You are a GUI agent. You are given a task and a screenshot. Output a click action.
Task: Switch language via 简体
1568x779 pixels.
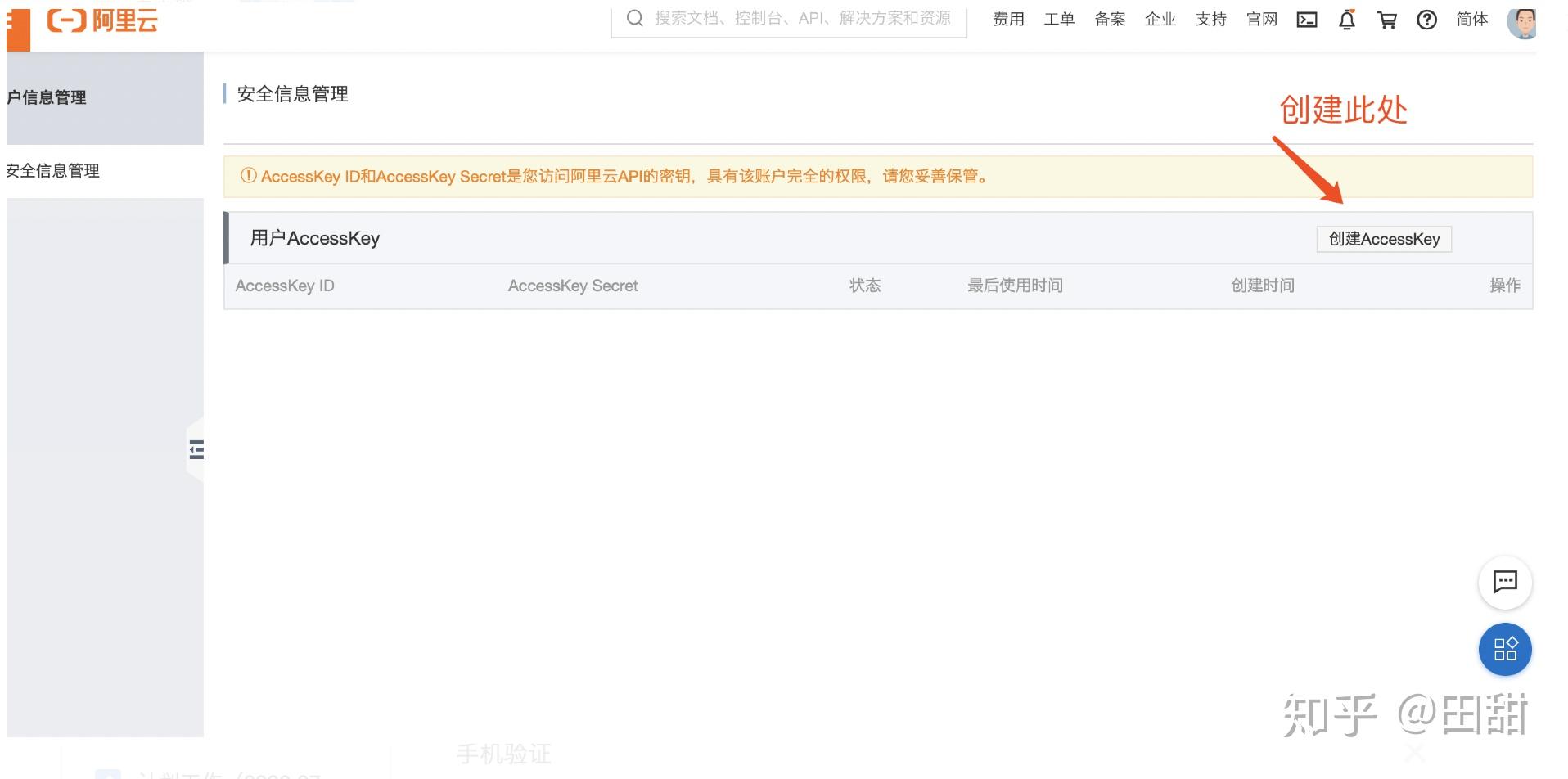click(x=1472, y=20)
